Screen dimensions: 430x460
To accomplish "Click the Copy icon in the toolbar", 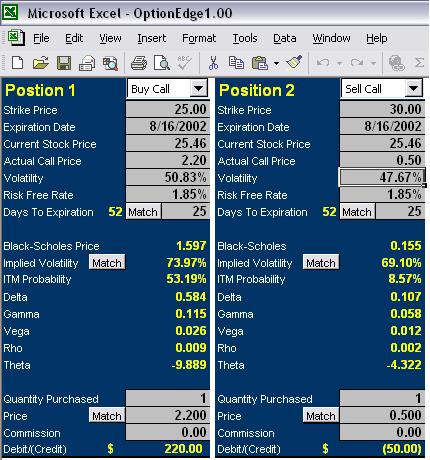I will point(236,63).
